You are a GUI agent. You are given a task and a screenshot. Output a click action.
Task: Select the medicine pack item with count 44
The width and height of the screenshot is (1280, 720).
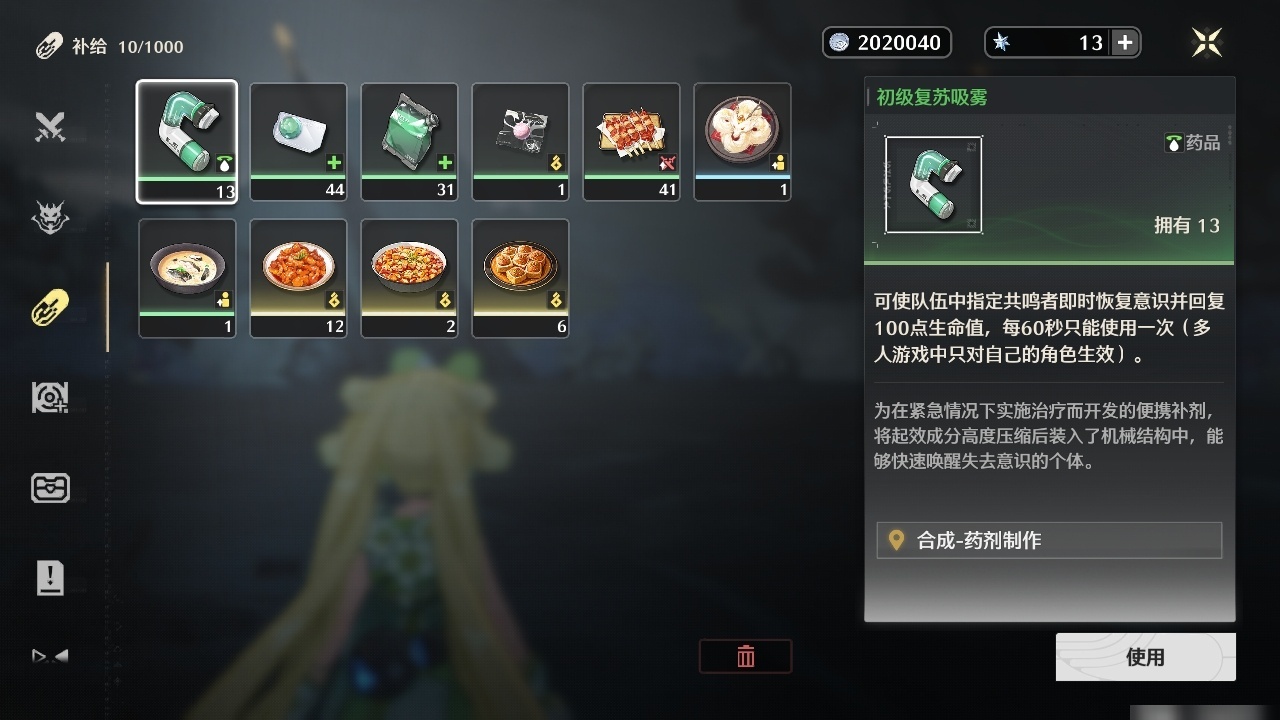coord(298,142)
